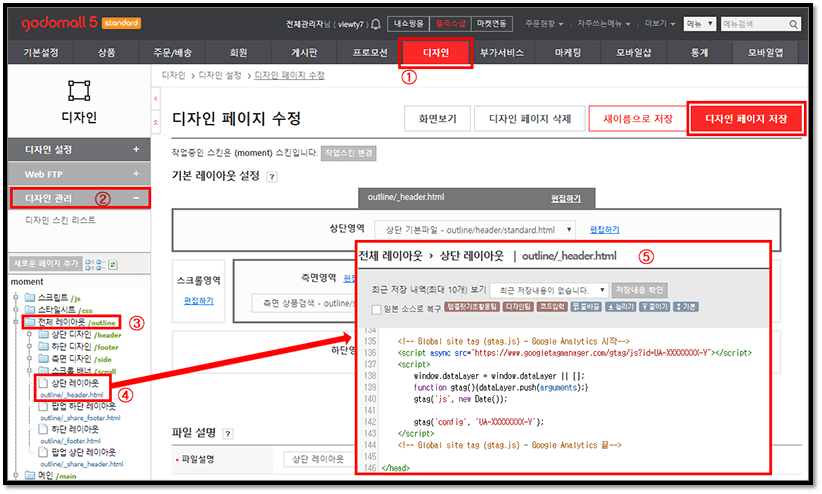Open the 마케팅 top menu

pyautogui.click(x=568, y=52)
